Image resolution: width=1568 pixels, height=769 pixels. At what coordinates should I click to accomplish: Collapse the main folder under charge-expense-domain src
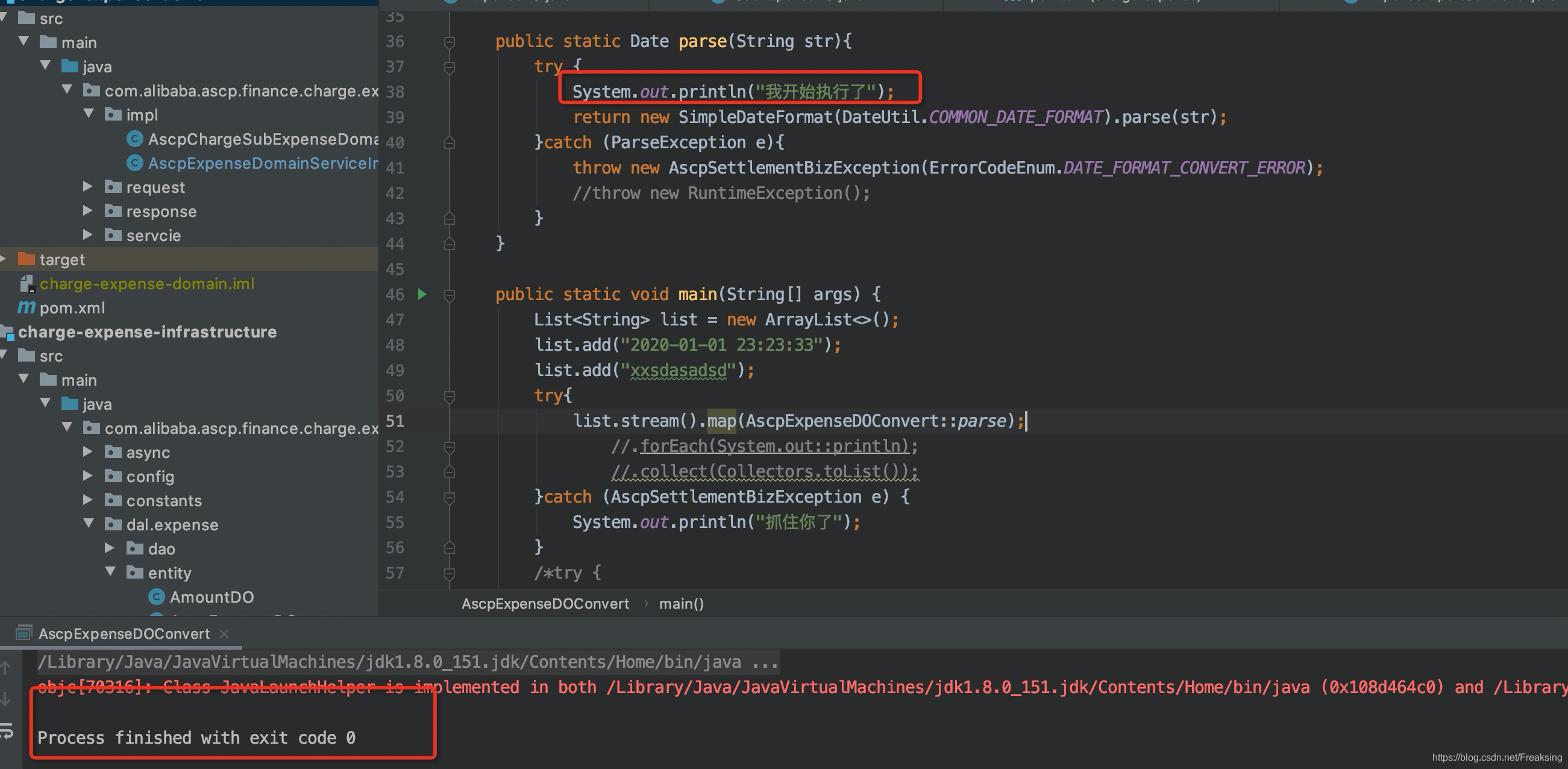(x=24, y=42)
